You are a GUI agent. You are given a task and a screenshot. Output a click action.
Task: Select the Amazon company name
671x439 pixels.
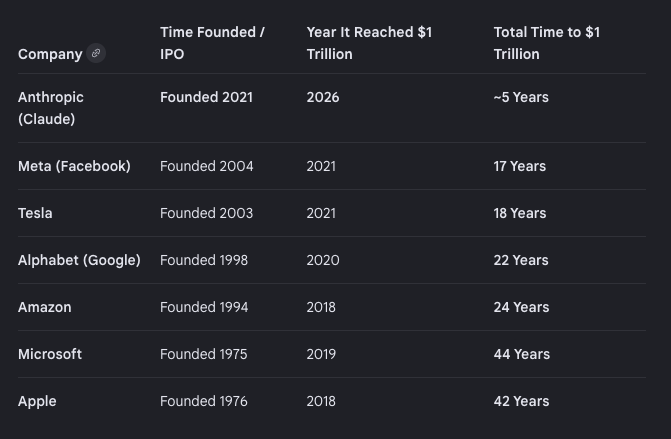[x=45, y=307]
